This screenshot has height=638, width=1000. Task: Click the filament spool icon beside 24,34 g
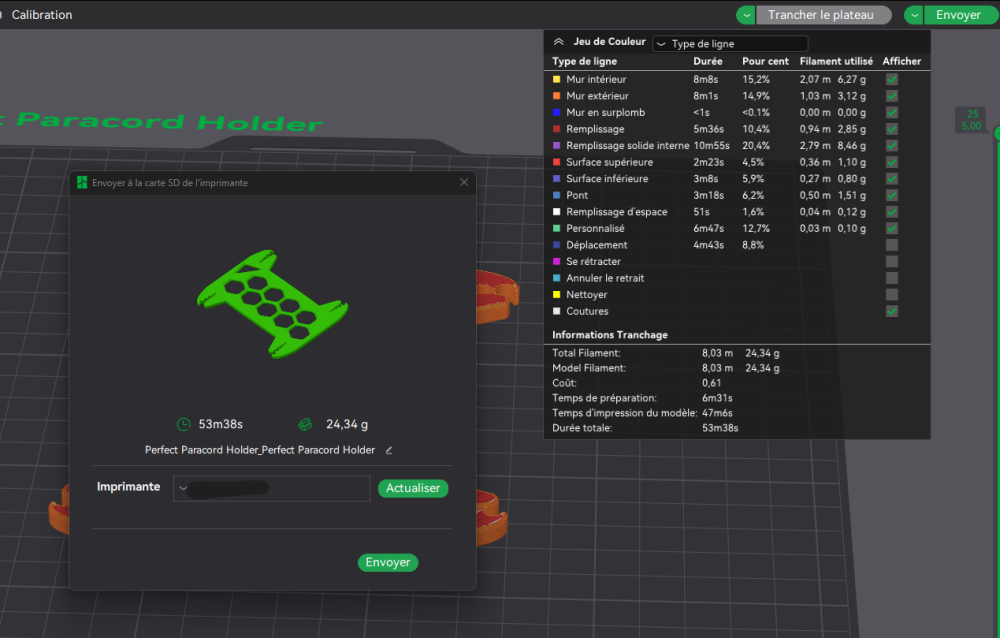(x=305, y=424)
